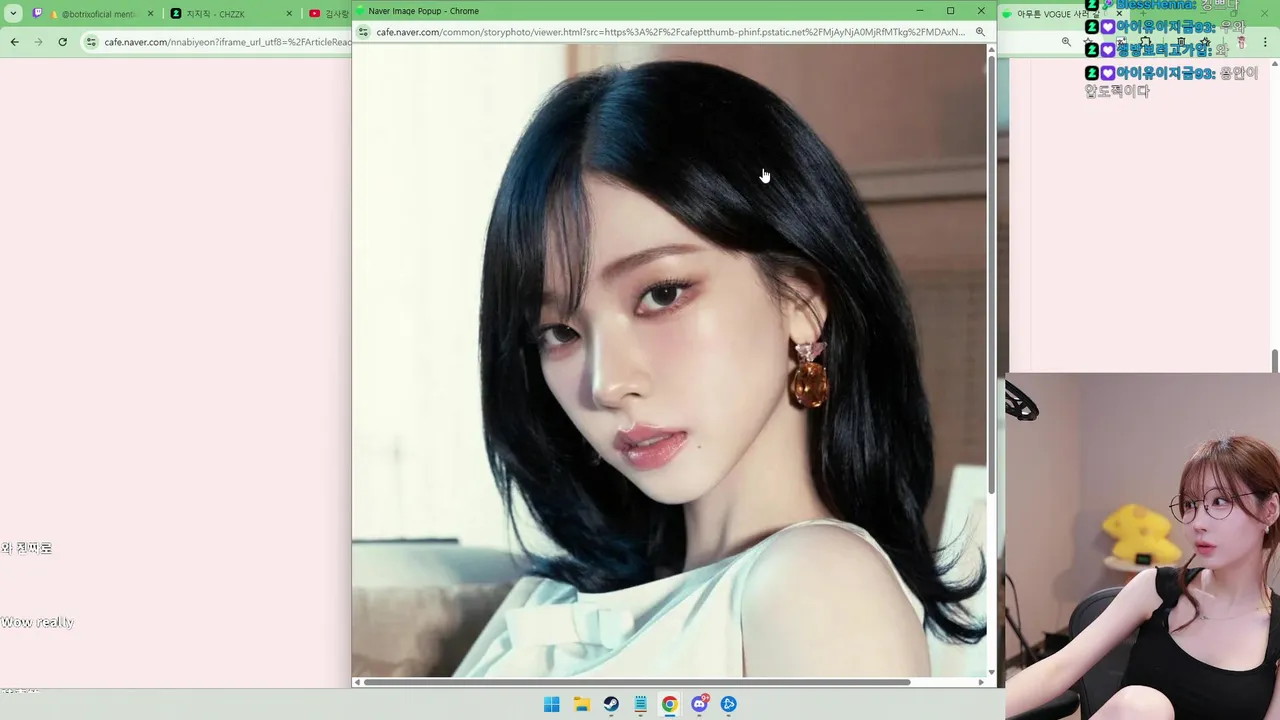1280x720 pixels.
Task: Open the blue app icon after Discord
Action: 729,704
